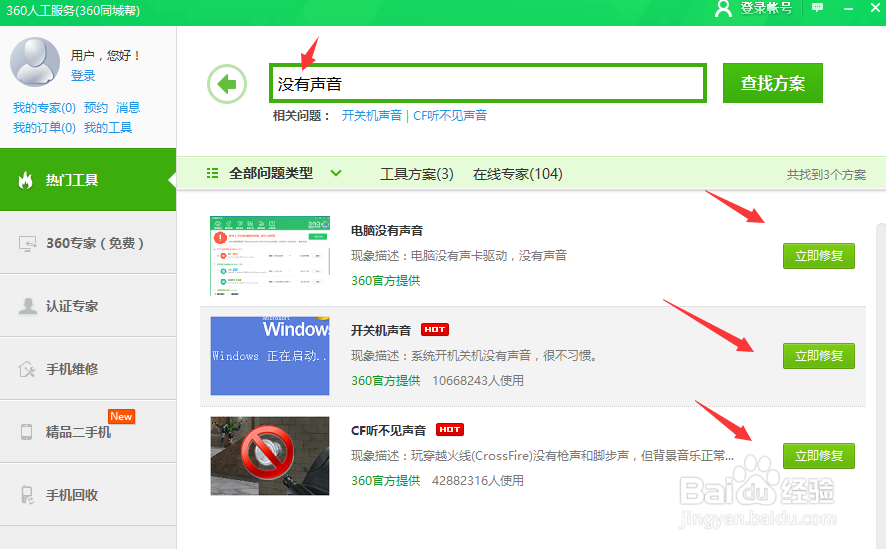Screen dimensions: 886x549
Task: Open the Windows 正在启动 thumbnail
Action: click(270, 356)
